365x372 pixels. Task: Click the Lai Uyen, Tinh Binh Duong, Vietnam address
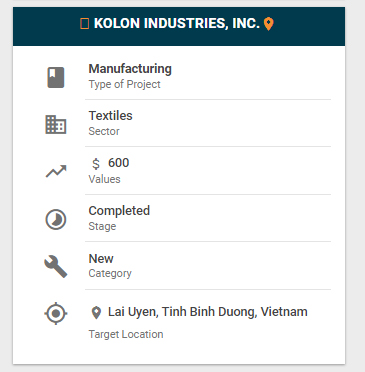(x=208, y=312)
